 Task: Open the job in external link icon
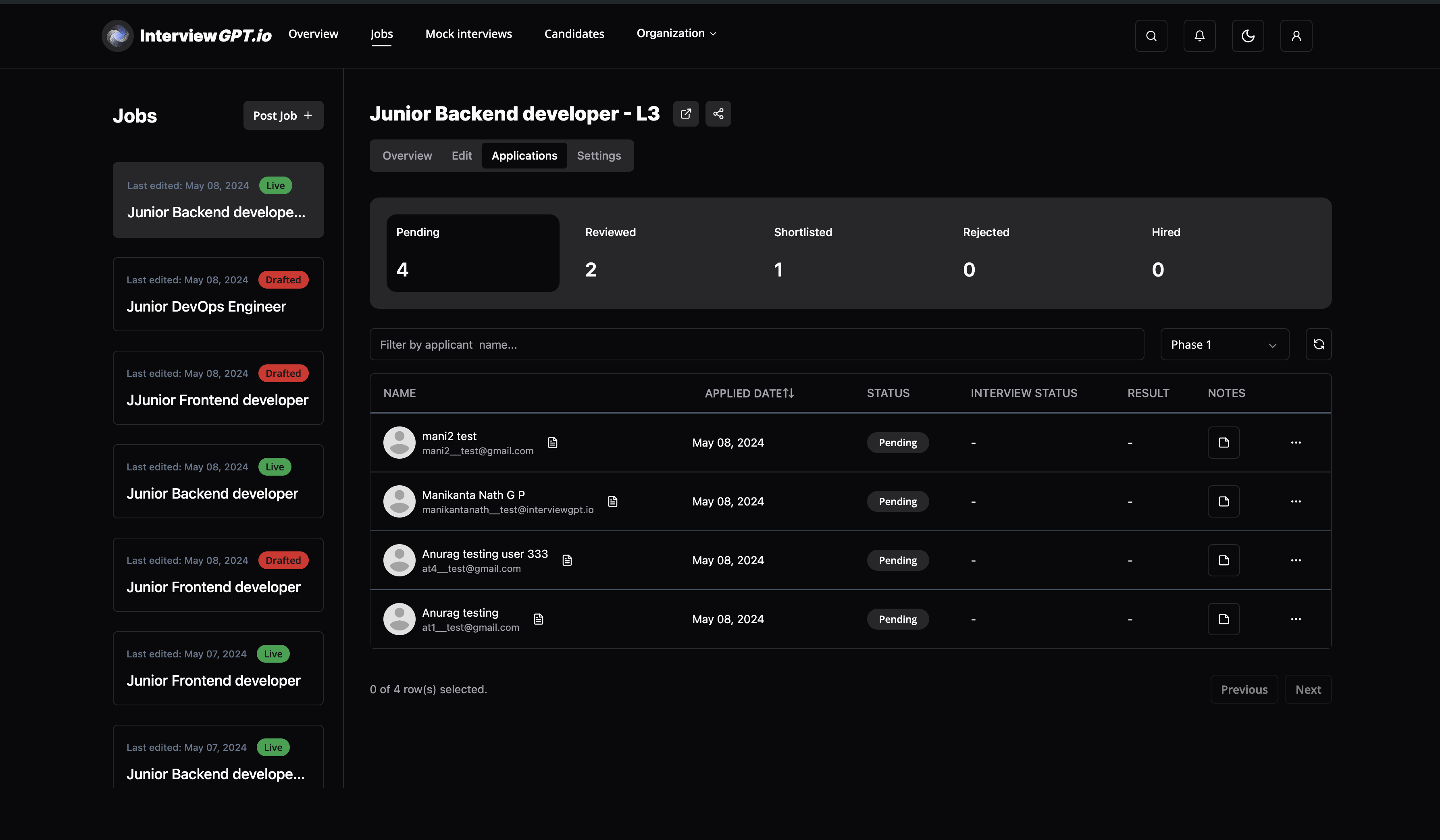pos(686,114)
